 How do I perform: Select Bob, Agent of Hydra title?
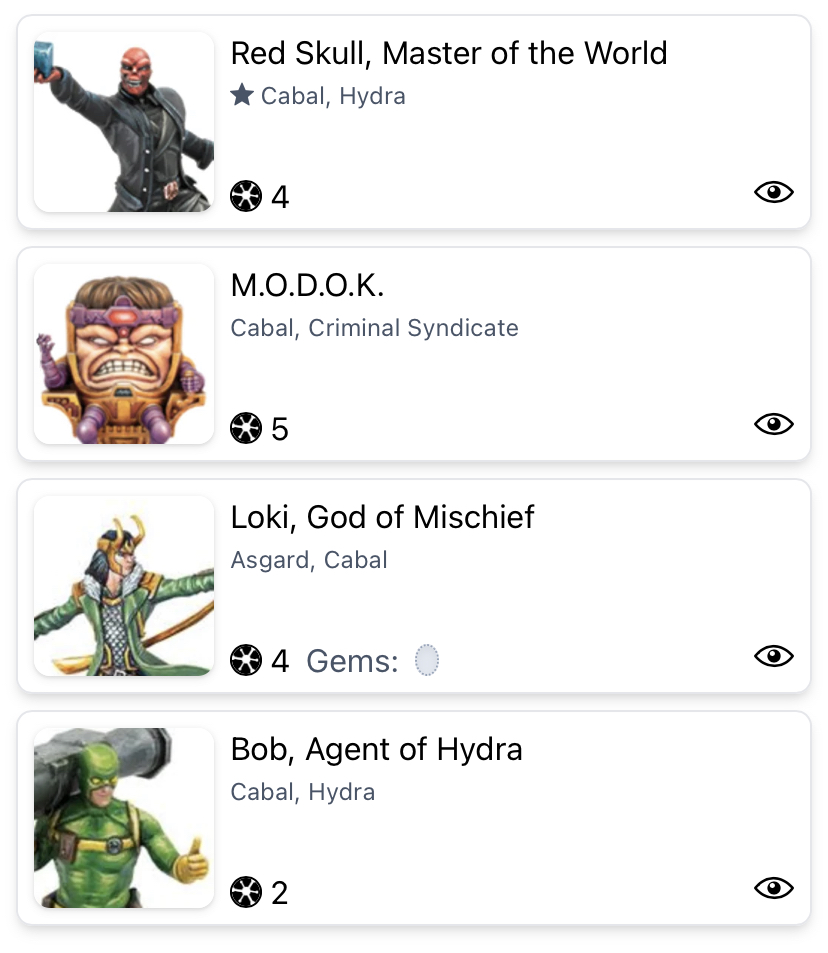(376, 749)
